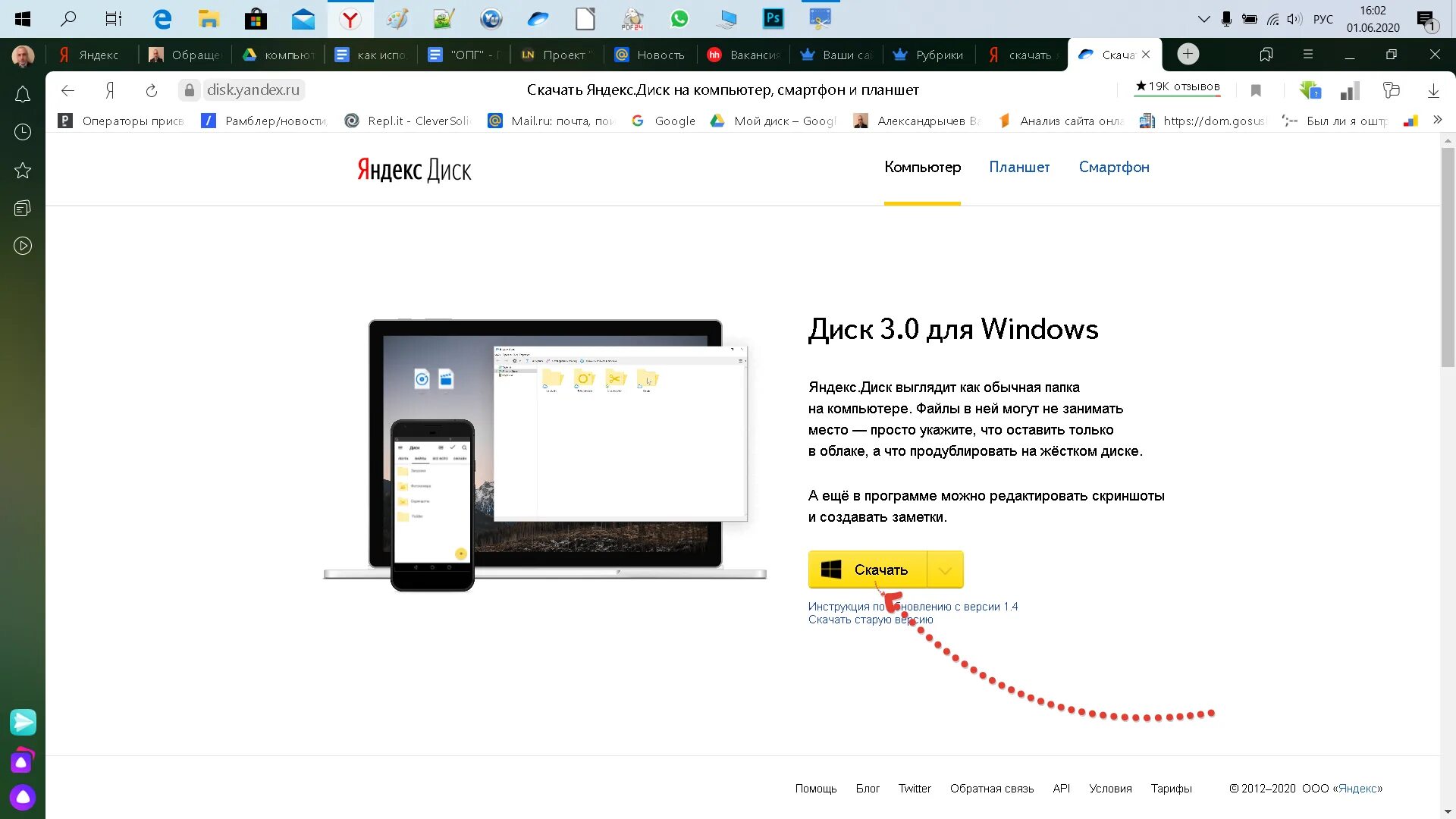Switch to the Планшет tab
Screen dimensions: 1456x819
tap(1019, 167)
